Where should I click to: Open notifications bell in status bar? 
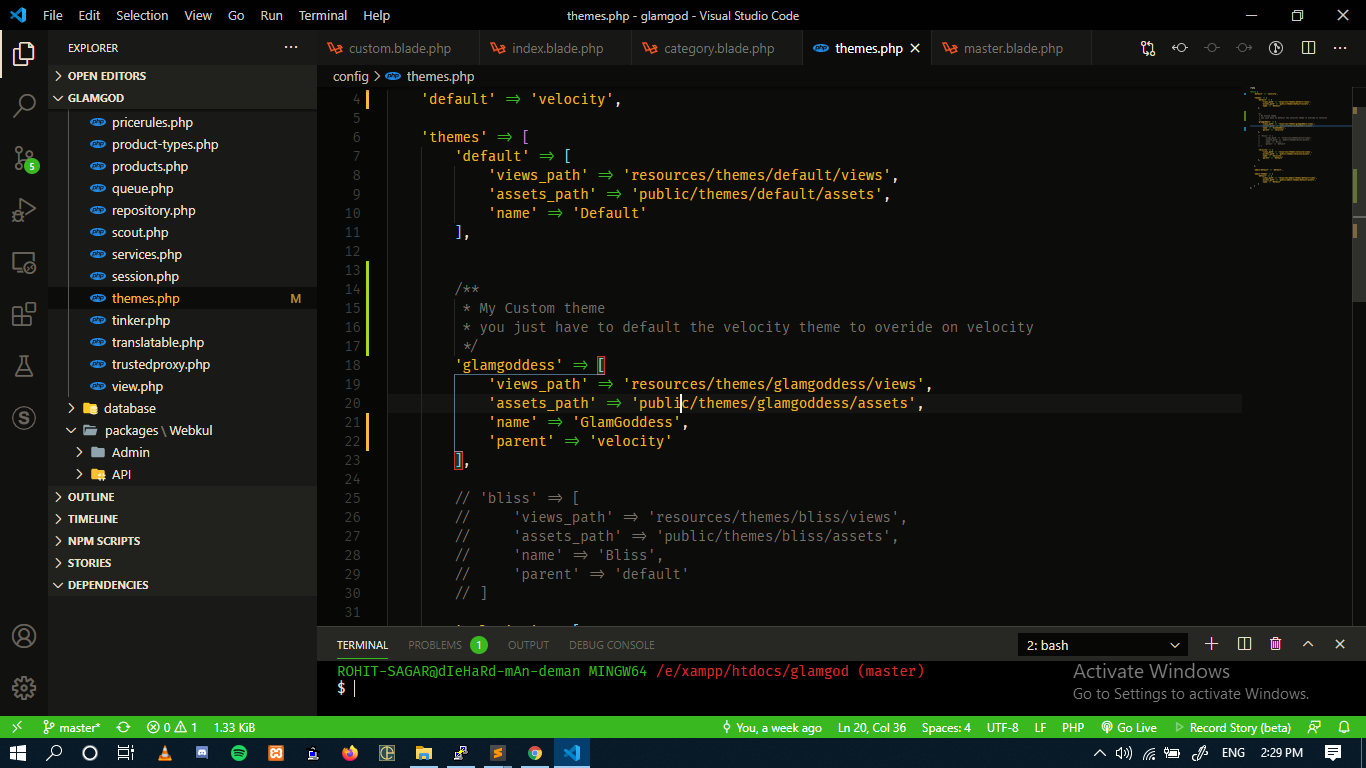point(1346,728)
